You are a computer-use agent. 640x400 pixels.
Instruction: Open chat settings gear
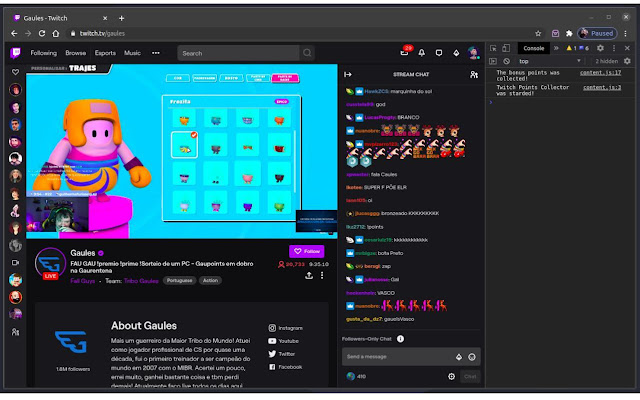tap(451, 376)
